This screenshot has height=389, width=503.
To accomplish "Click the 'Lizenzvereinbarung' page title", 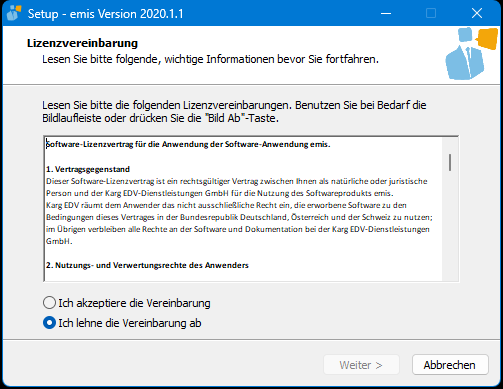I will tap(82, 43).
